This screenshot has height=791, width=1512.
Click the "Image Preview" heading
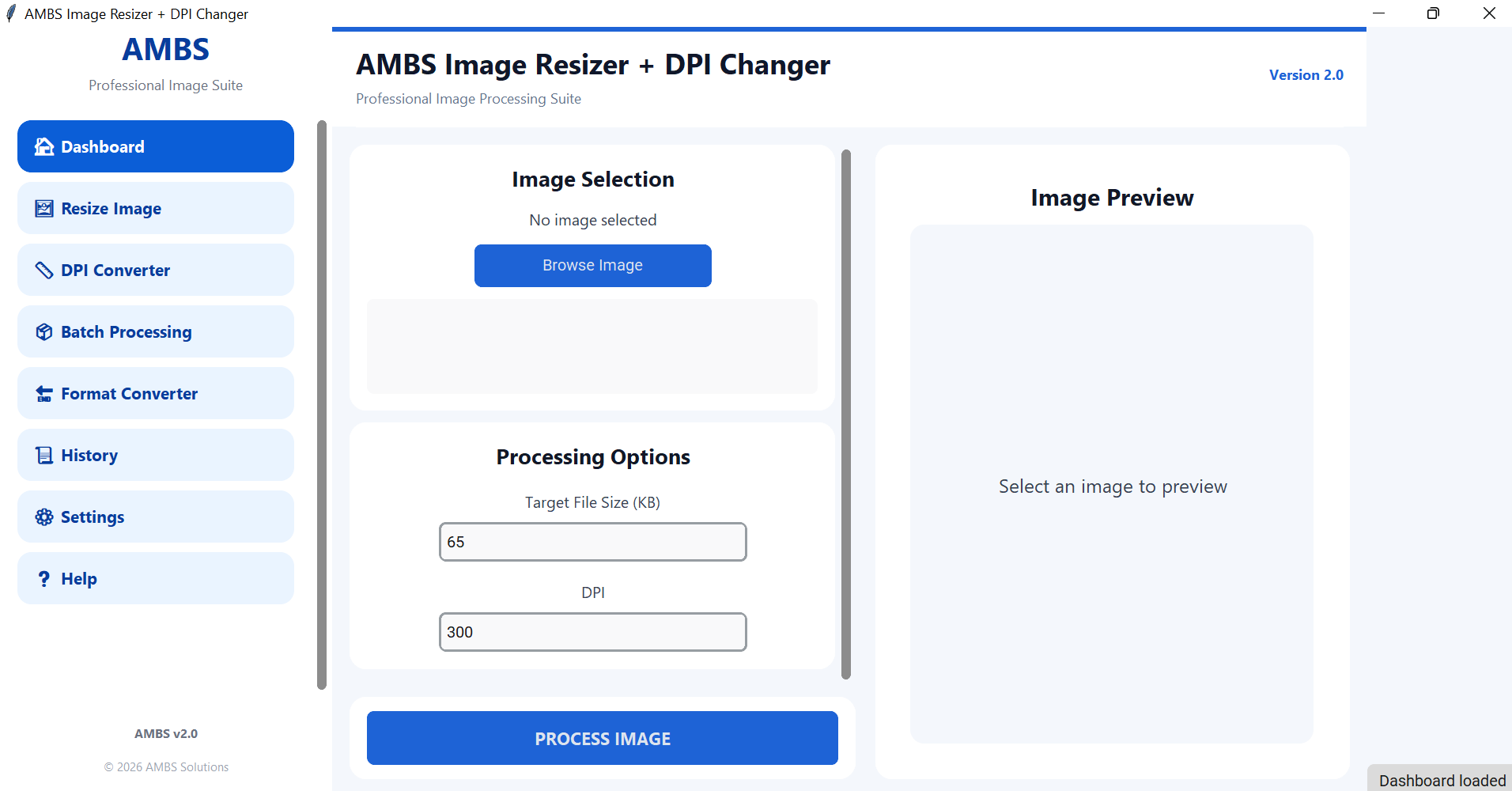[x=1112, y=198]
